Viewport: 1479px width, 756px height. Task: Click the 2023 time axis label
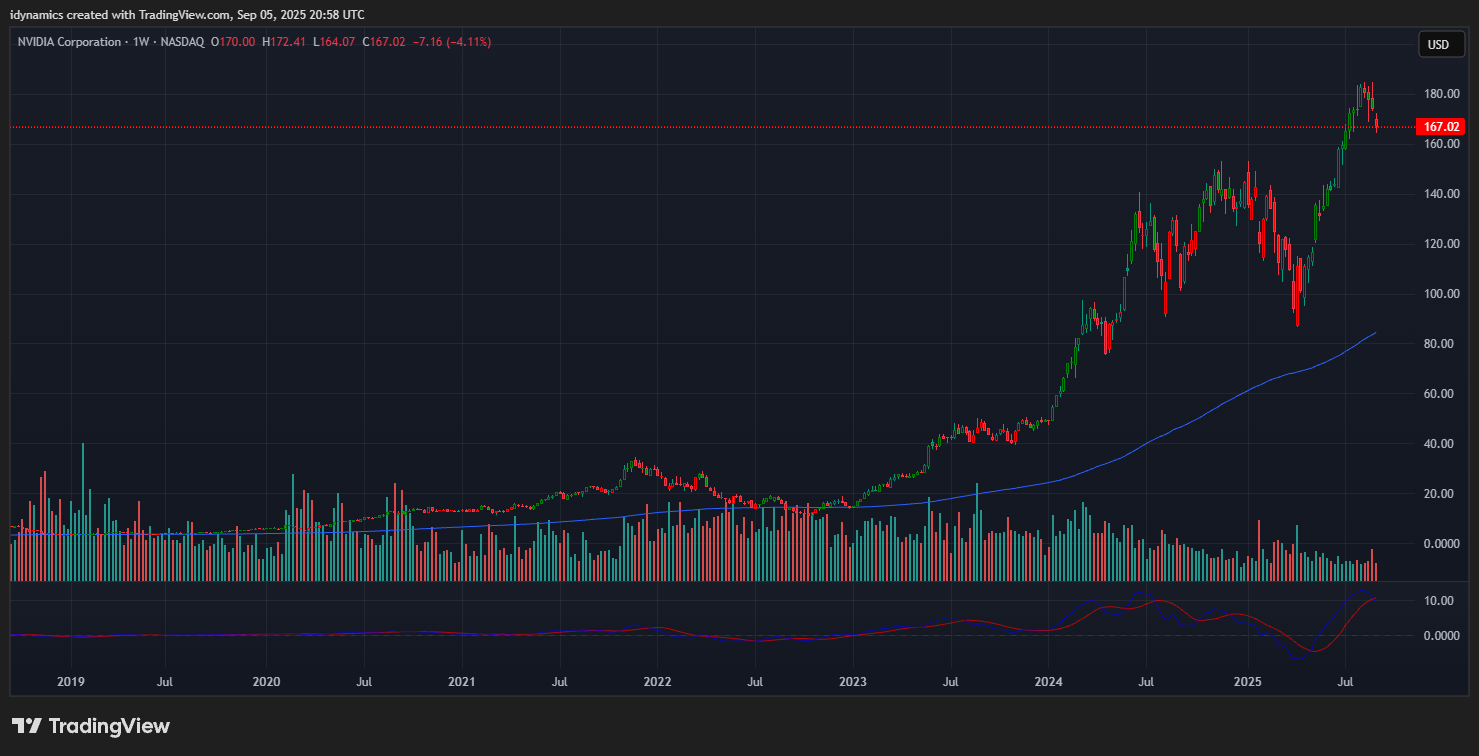click(852, 682)
